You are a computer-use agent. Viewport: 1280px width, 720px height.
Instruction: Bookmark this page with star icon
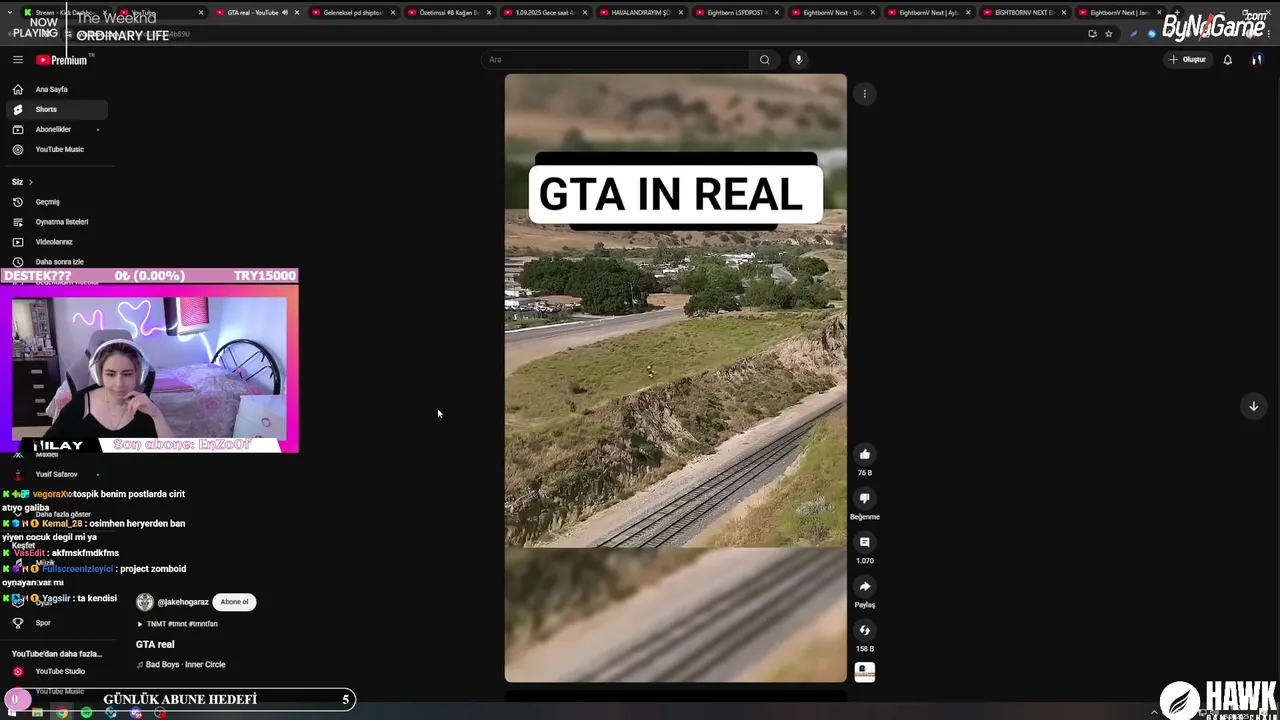pyautogui.click(x=1109, y=34)
